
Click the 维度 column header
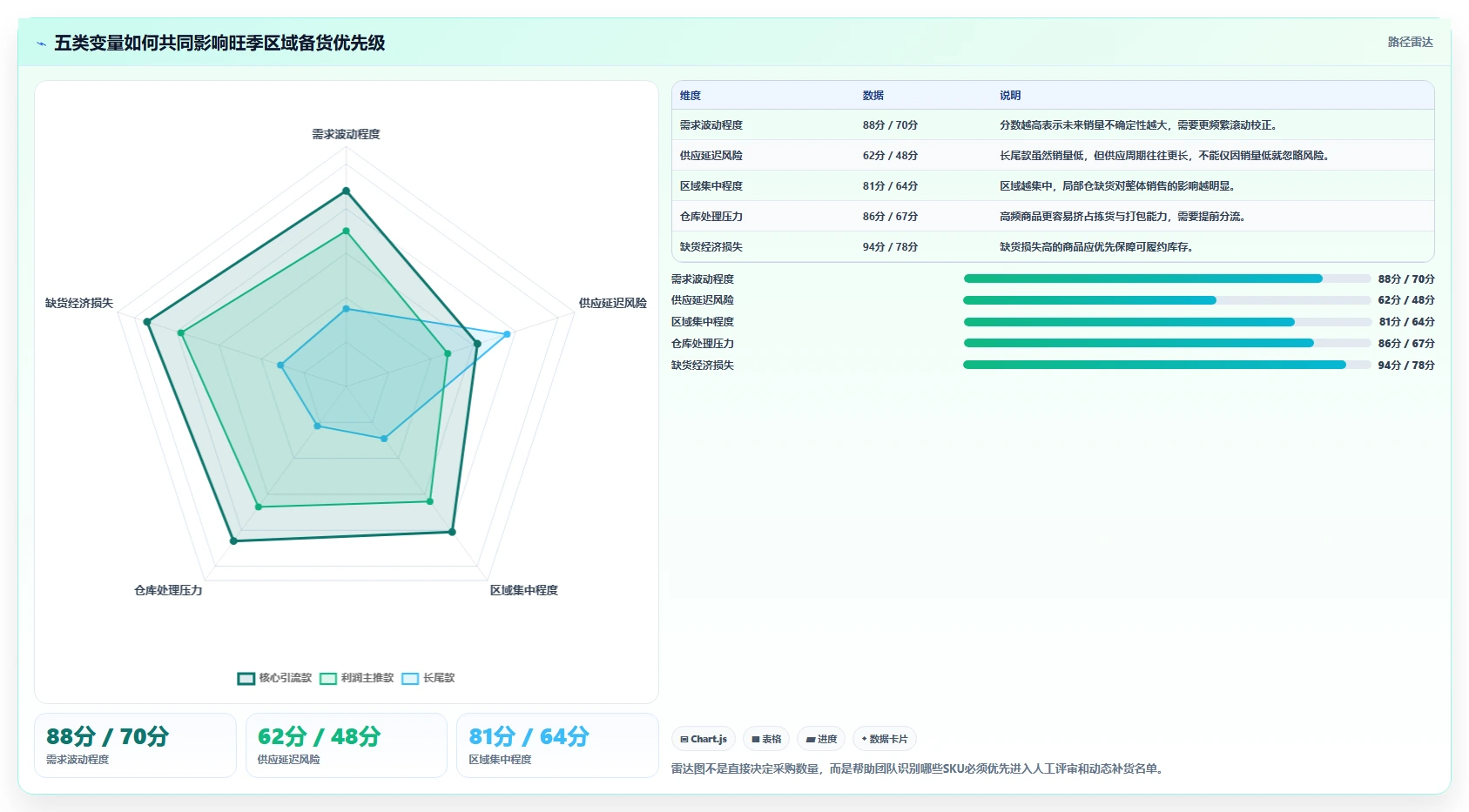click(691, 96)
